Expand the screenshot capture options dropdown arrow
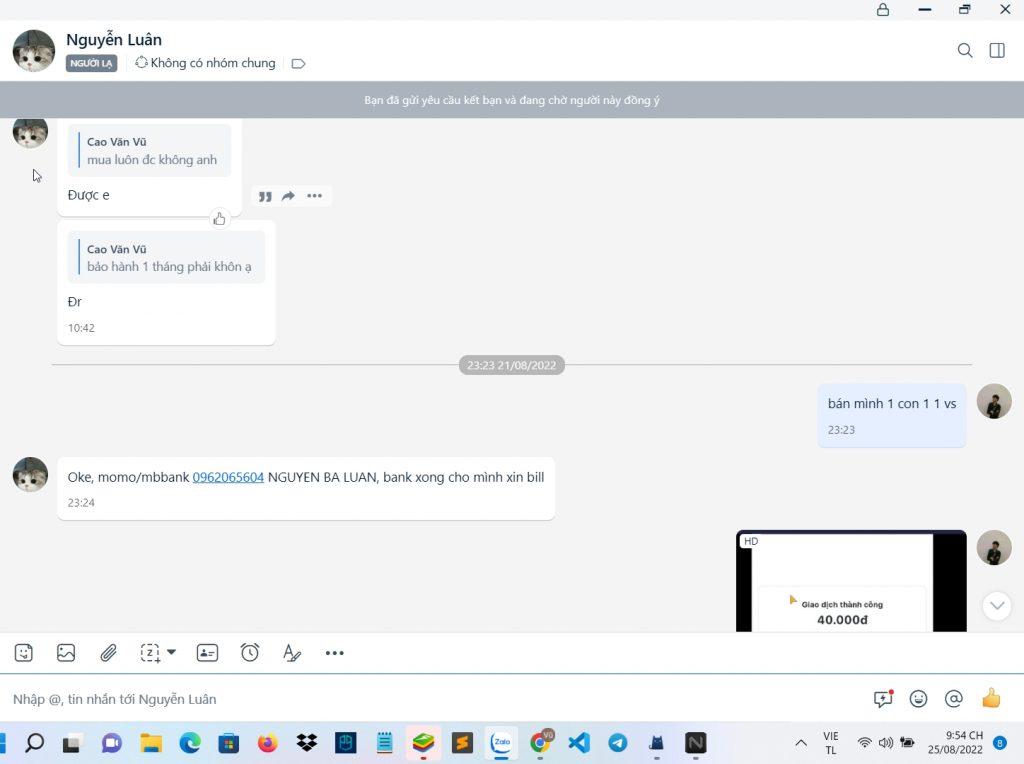The image size is (1024, 764). (171, 652)
